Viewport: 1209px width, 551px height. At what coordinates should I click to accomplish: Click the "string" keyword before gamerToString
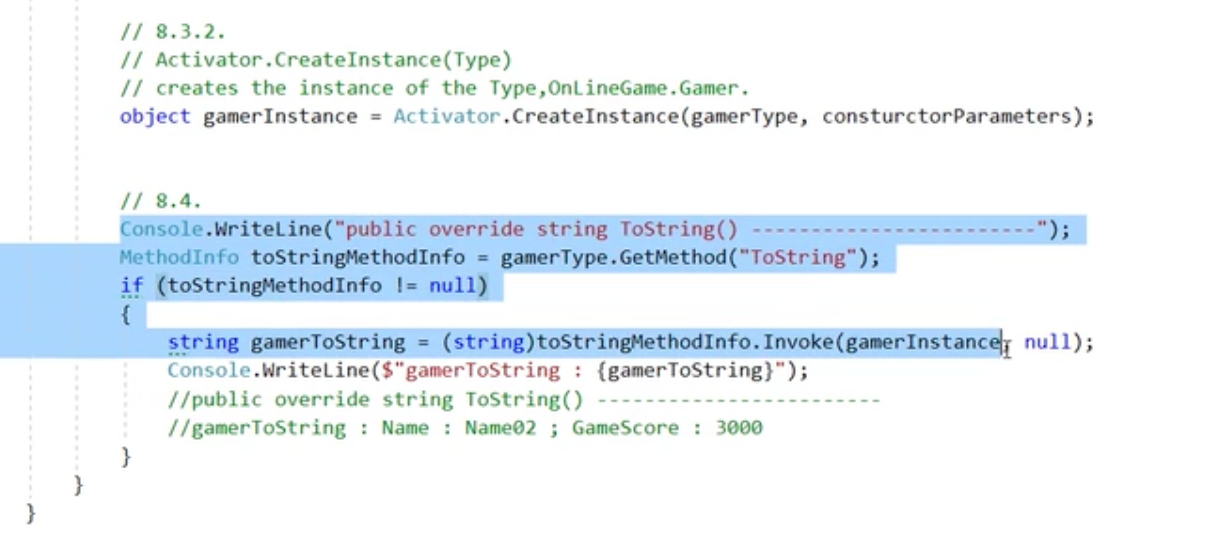pos(203,342)
